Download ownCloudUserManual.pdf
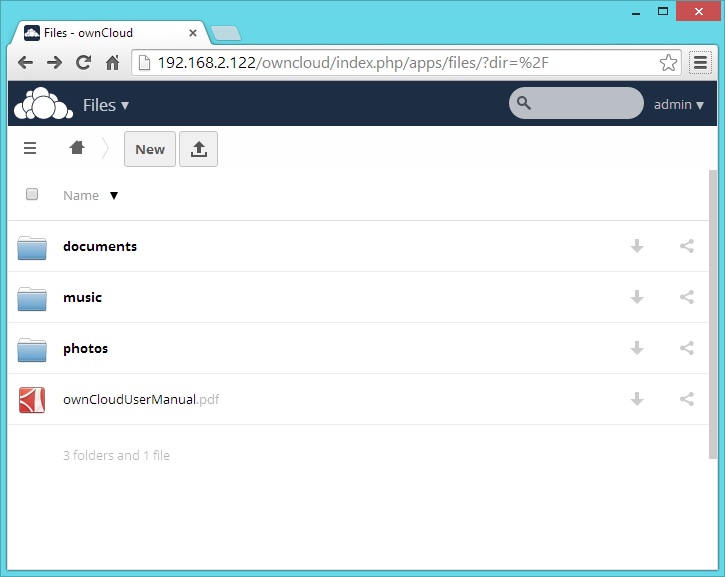The image size is (725, 577). [x=637, y=399]
